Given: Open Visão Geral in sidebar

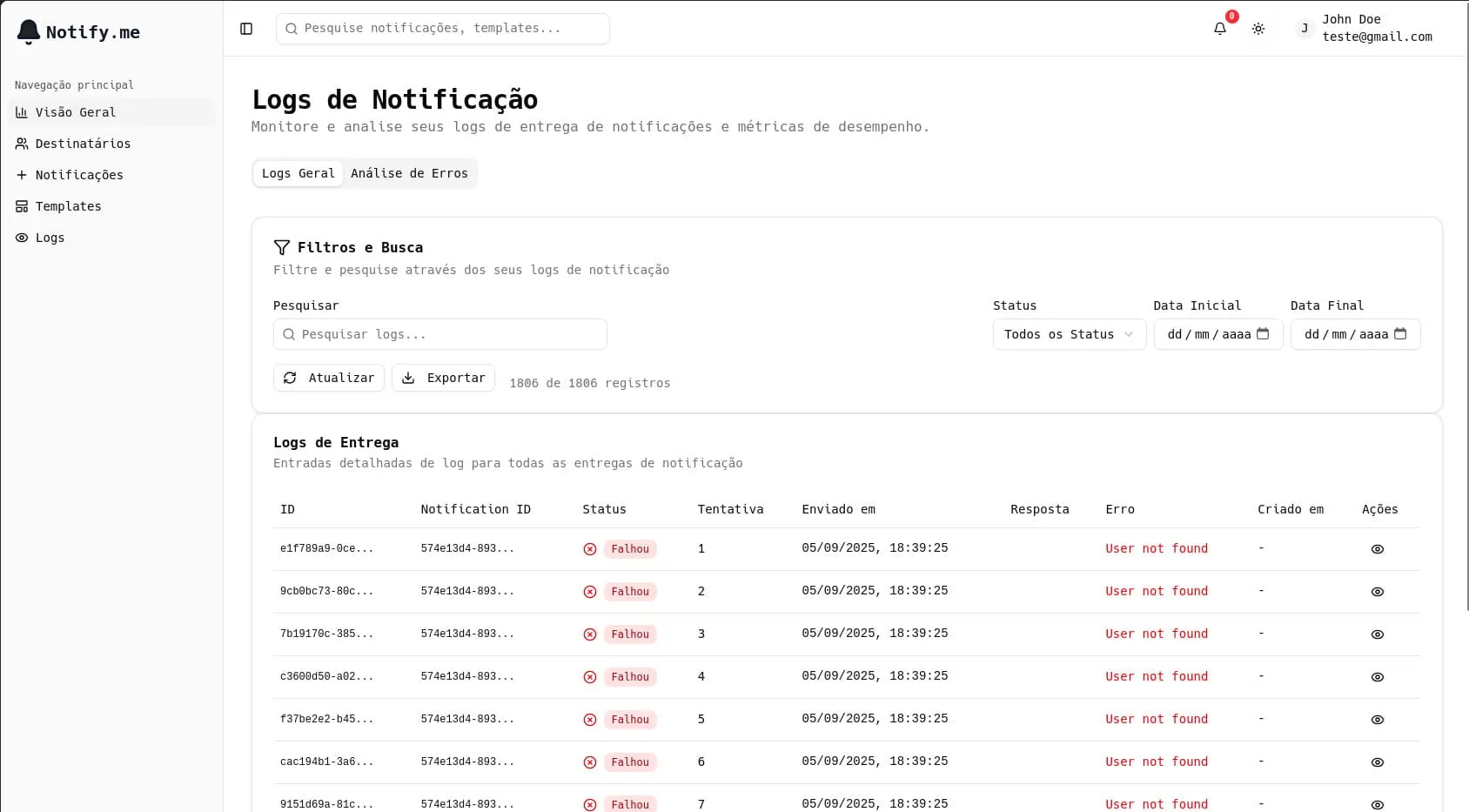Looking at the screenshot, I should (x=111, y=112).
